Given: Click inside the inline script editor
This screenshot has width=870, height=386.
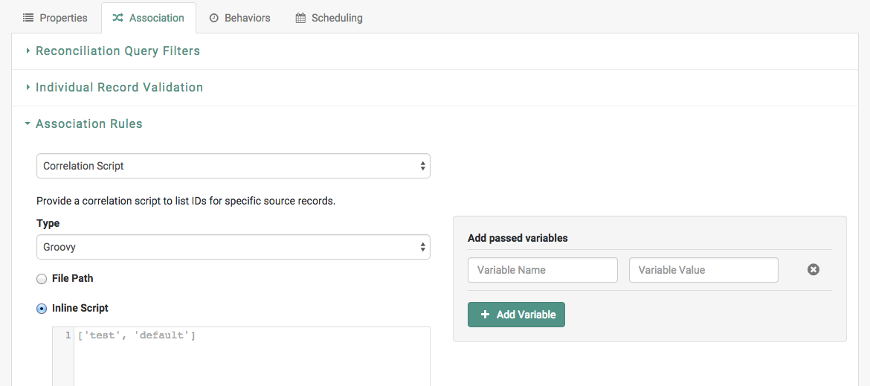Looking at the screenshot, I should click(x=251, y=356).
